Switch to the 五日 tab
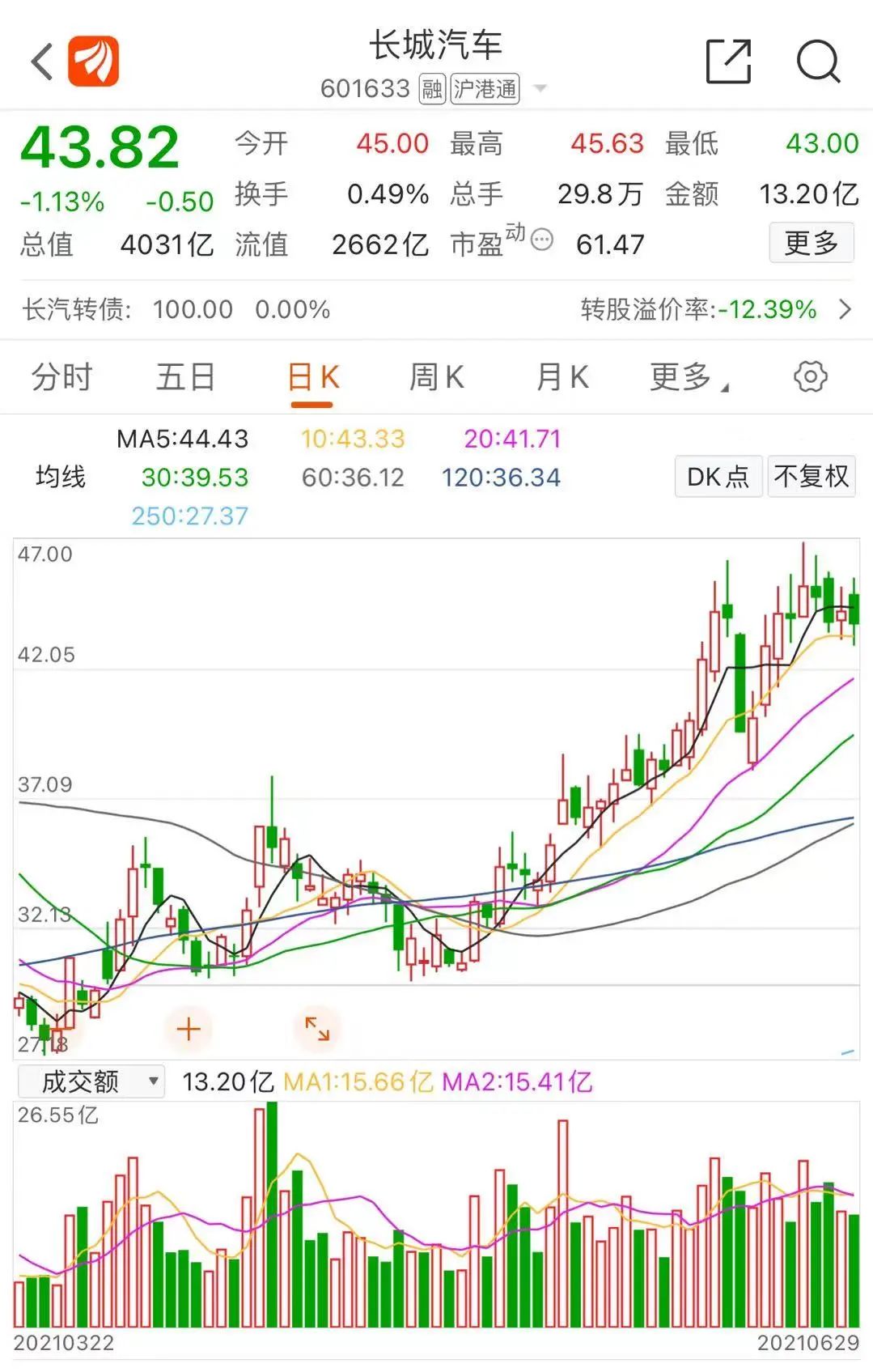873x1372 pixels. point(186,378)
